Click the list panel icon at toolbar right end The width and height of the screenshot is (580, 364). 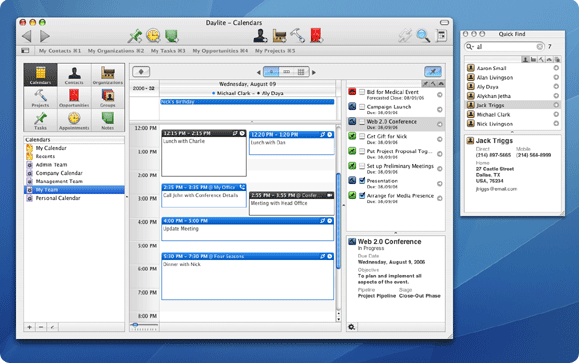coord(441,36)
